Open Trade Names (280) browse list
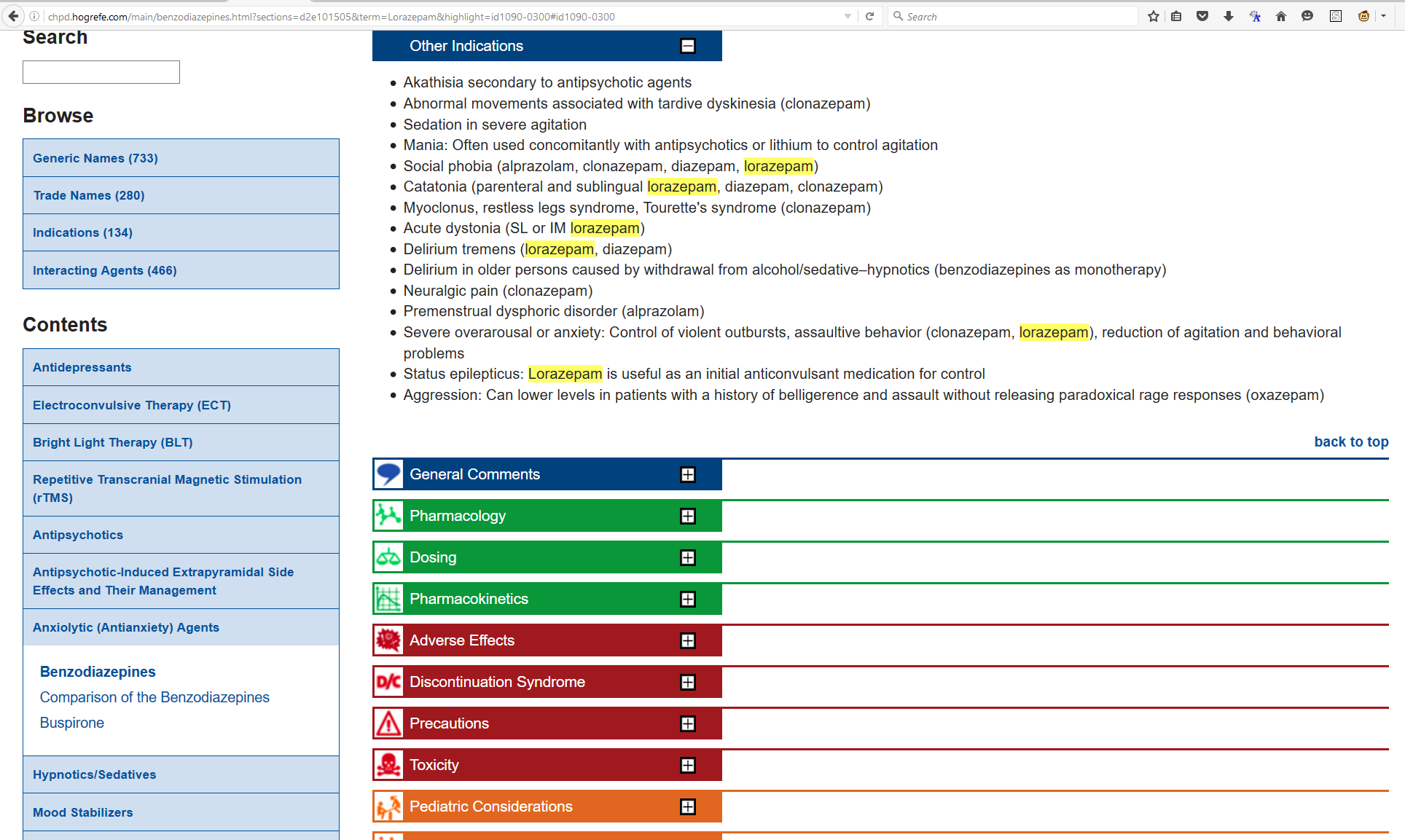 [x=181, y=195]
